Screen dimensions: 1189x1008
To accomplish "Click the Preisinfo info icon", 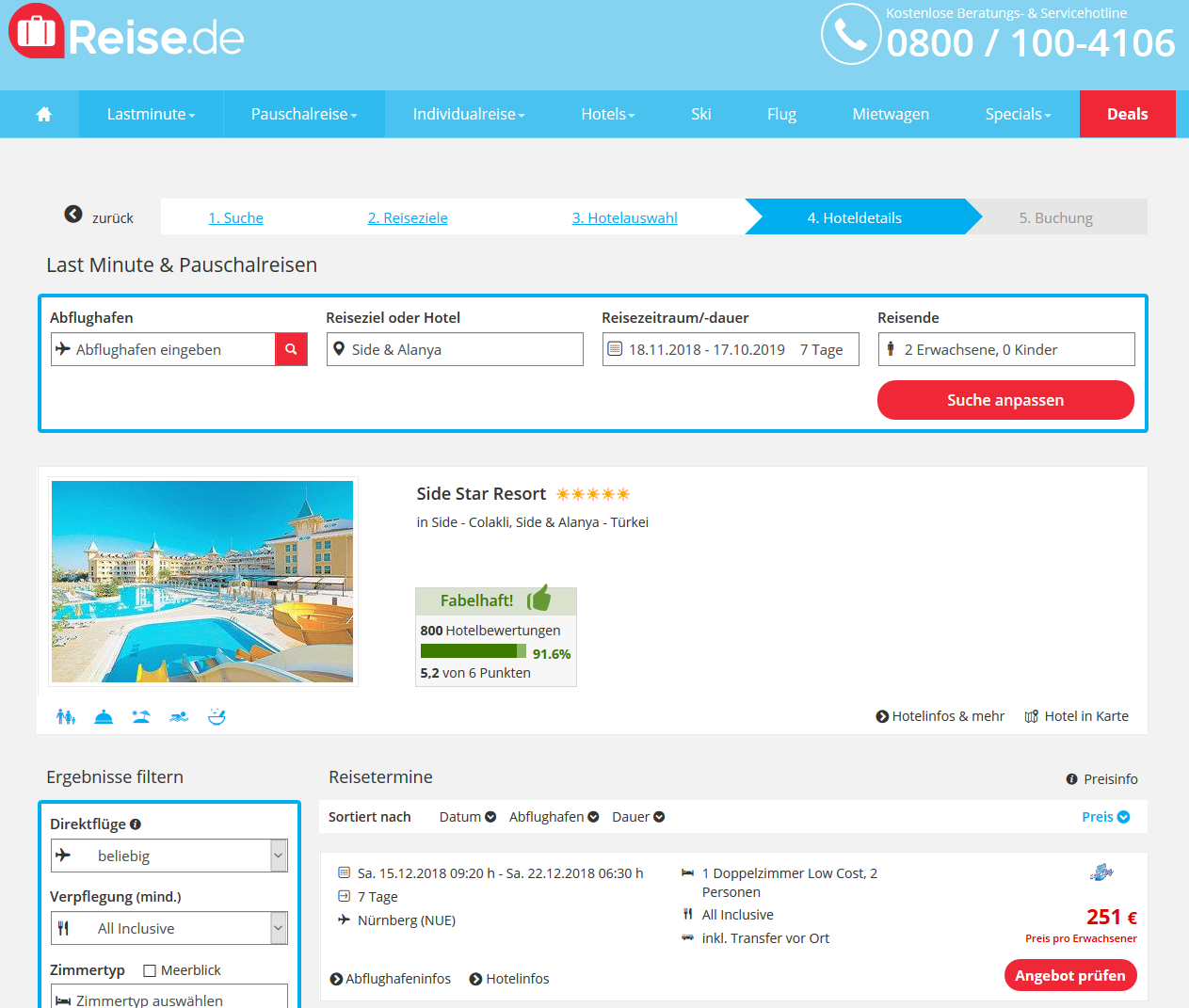I will tap(1071, 779).
